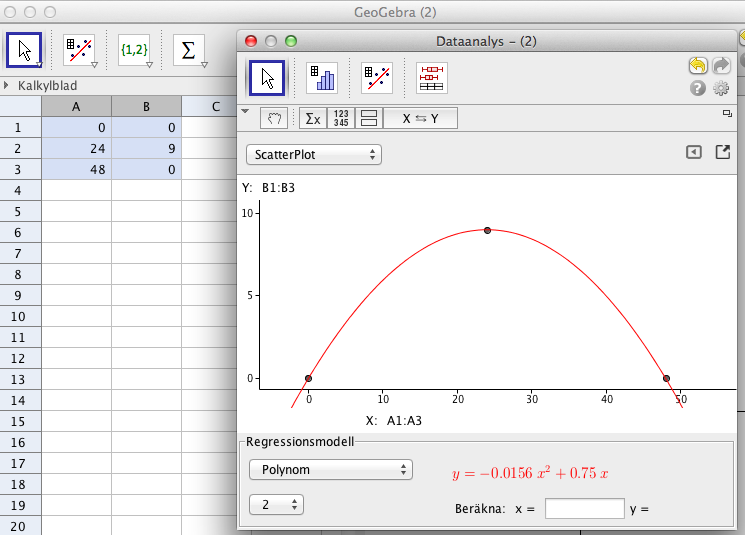745x535 pixels.
Task: Click the data point at the curve's peak
Action: point(487,230)
